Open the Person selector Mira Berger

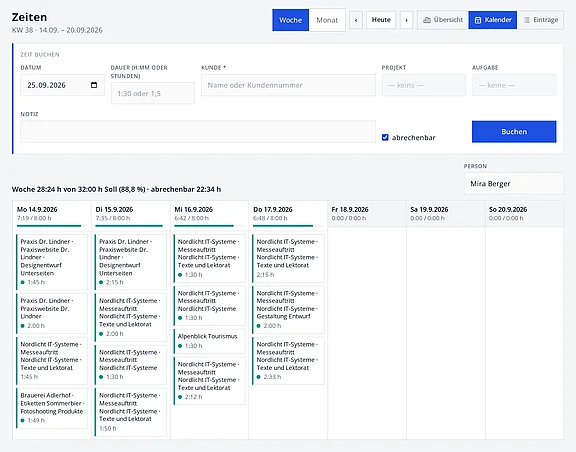tap(514, 183)
